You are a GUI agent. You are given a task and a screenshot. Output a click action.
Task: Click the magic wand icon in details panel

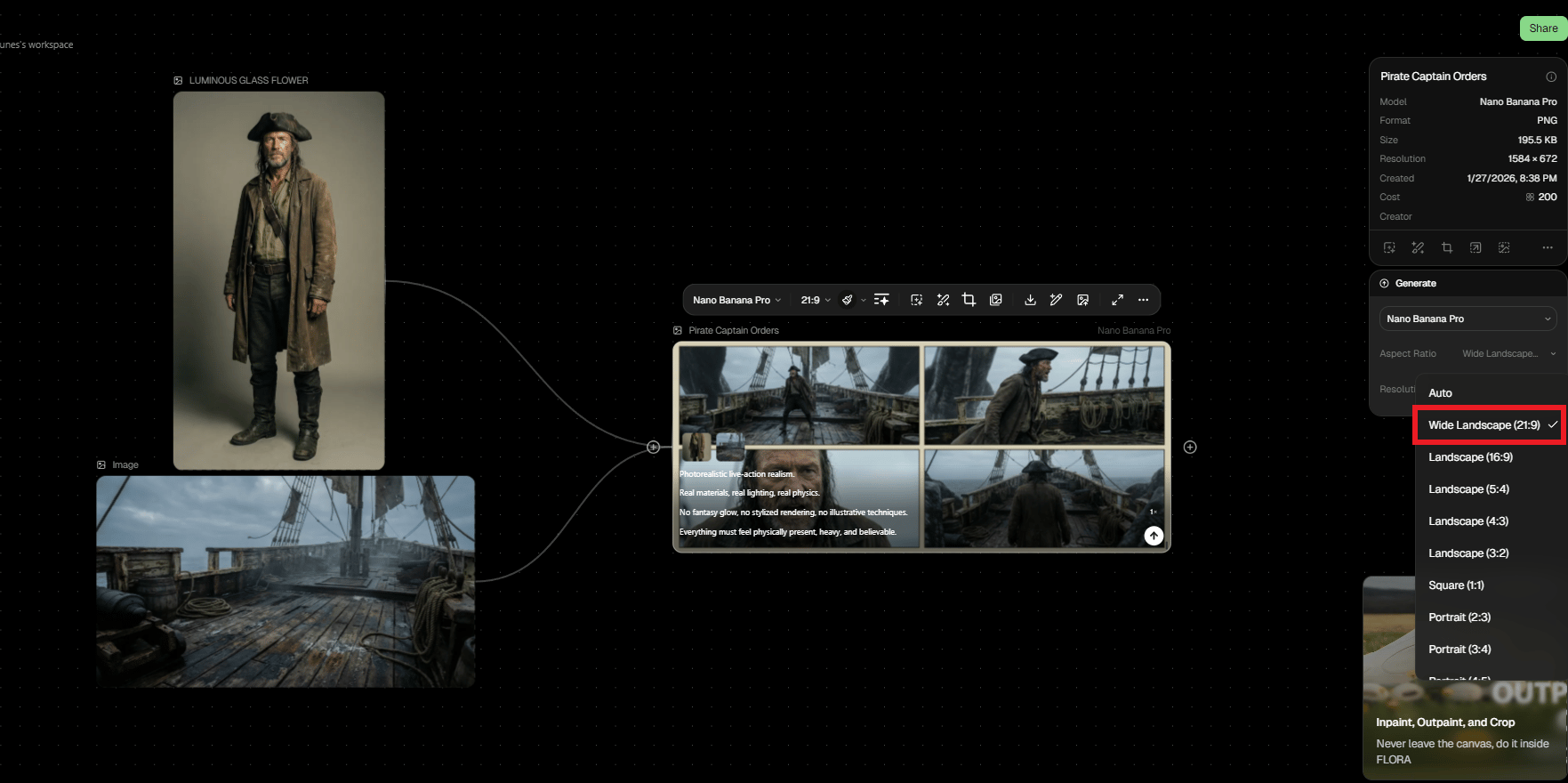(x=1418, y=247)
